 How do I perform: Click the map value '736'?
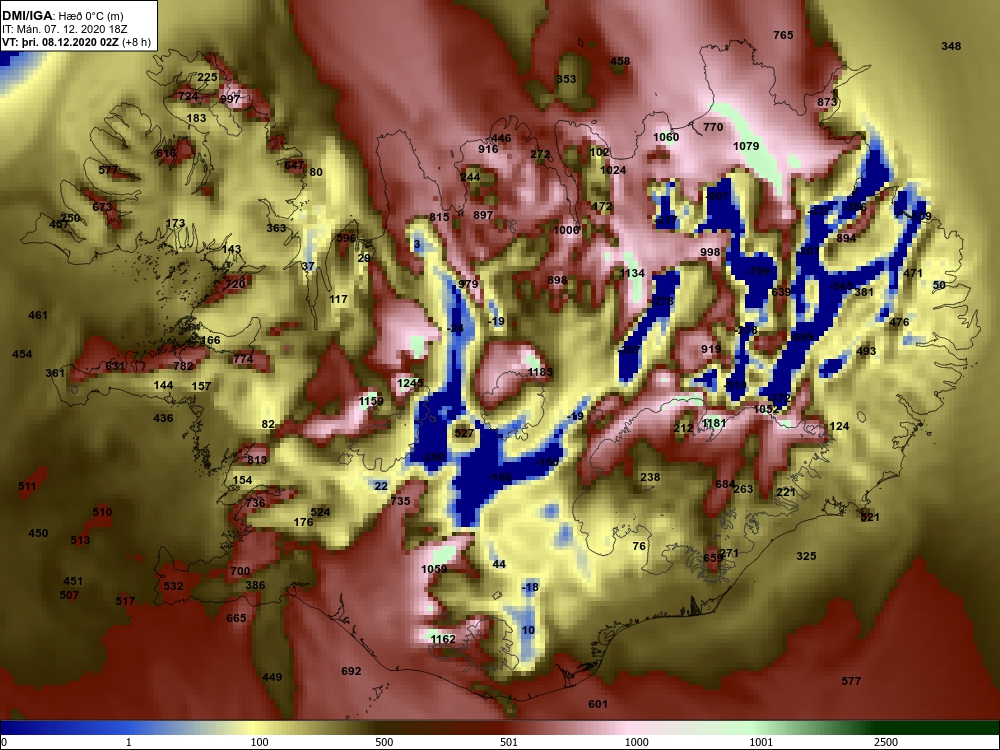(x=255, y=503)
